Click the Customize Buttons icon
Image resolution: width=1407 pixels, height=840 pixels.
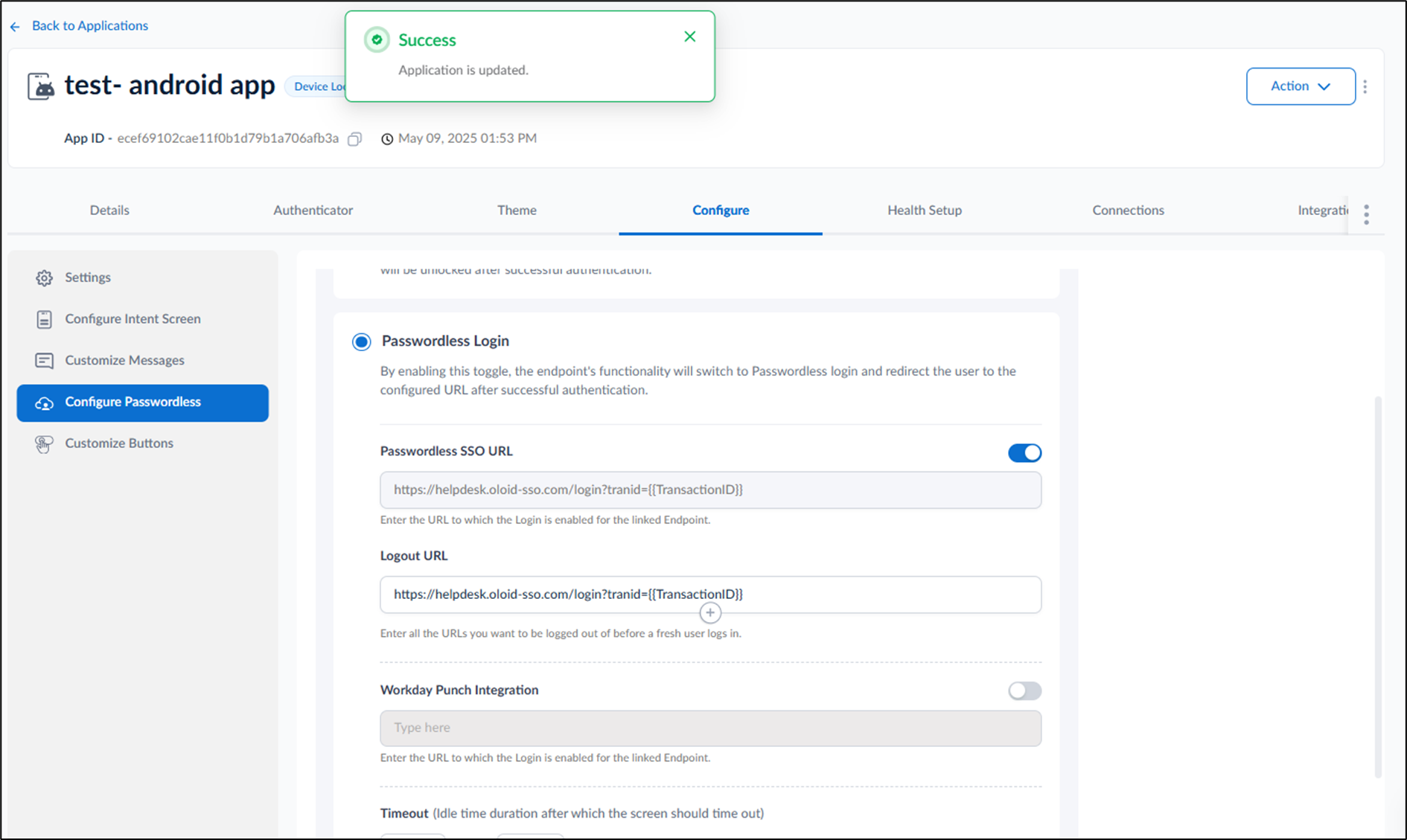point(44,444)
